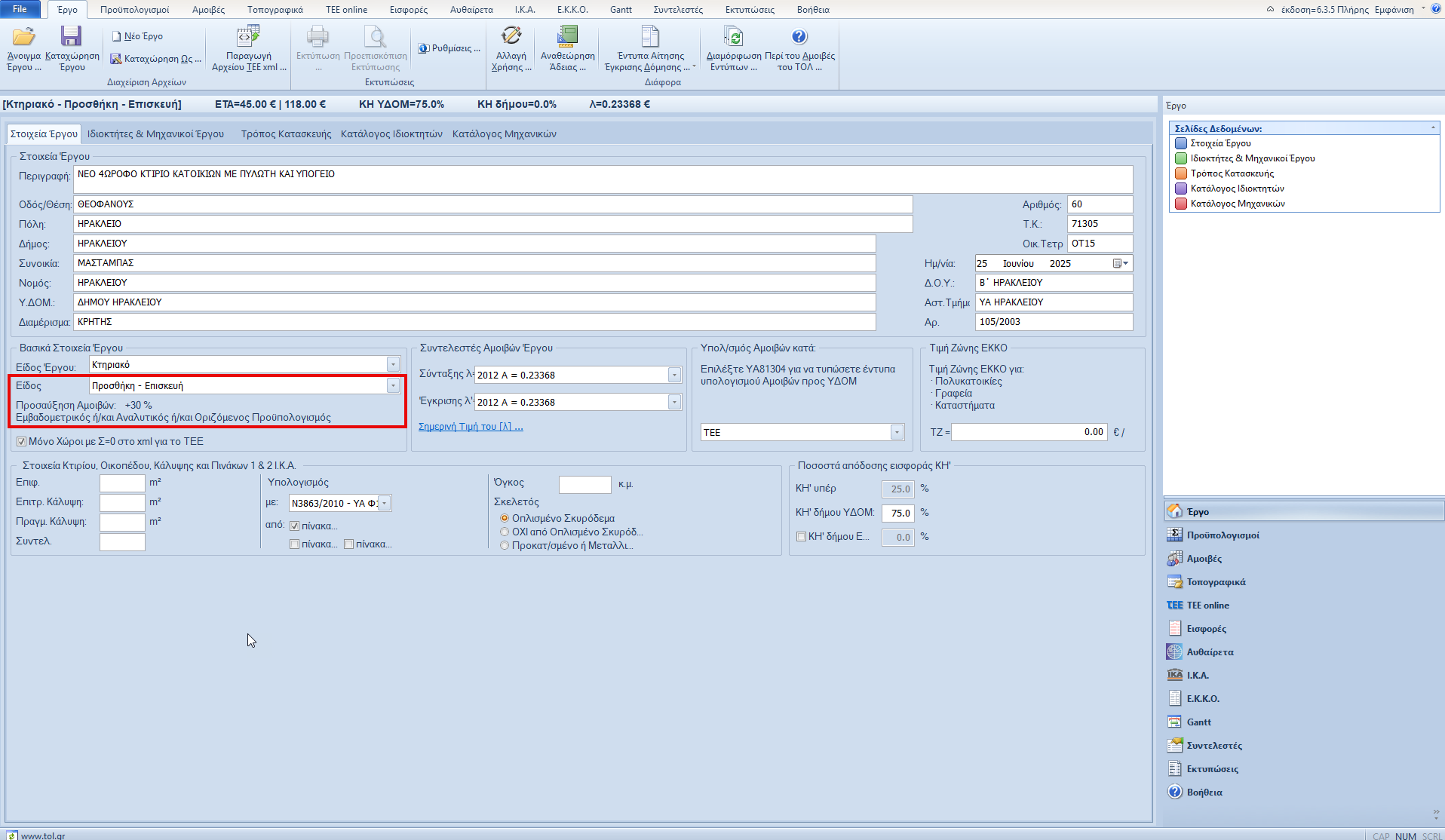Click the Περιγραφή text field
Image resolution: width=1445 pixels, height=840 pixels.
click(603, 179)
